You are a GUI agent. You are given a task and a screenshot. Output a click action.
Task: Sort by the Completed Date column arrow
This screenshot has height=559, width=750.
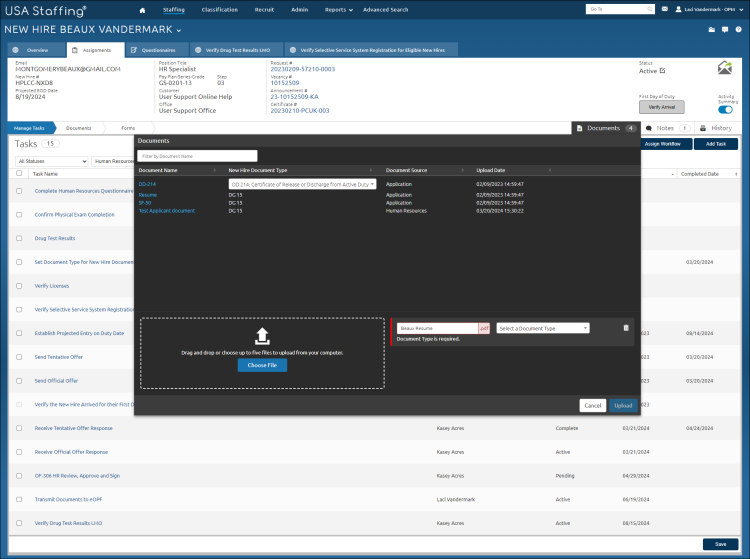pos(736,174)
